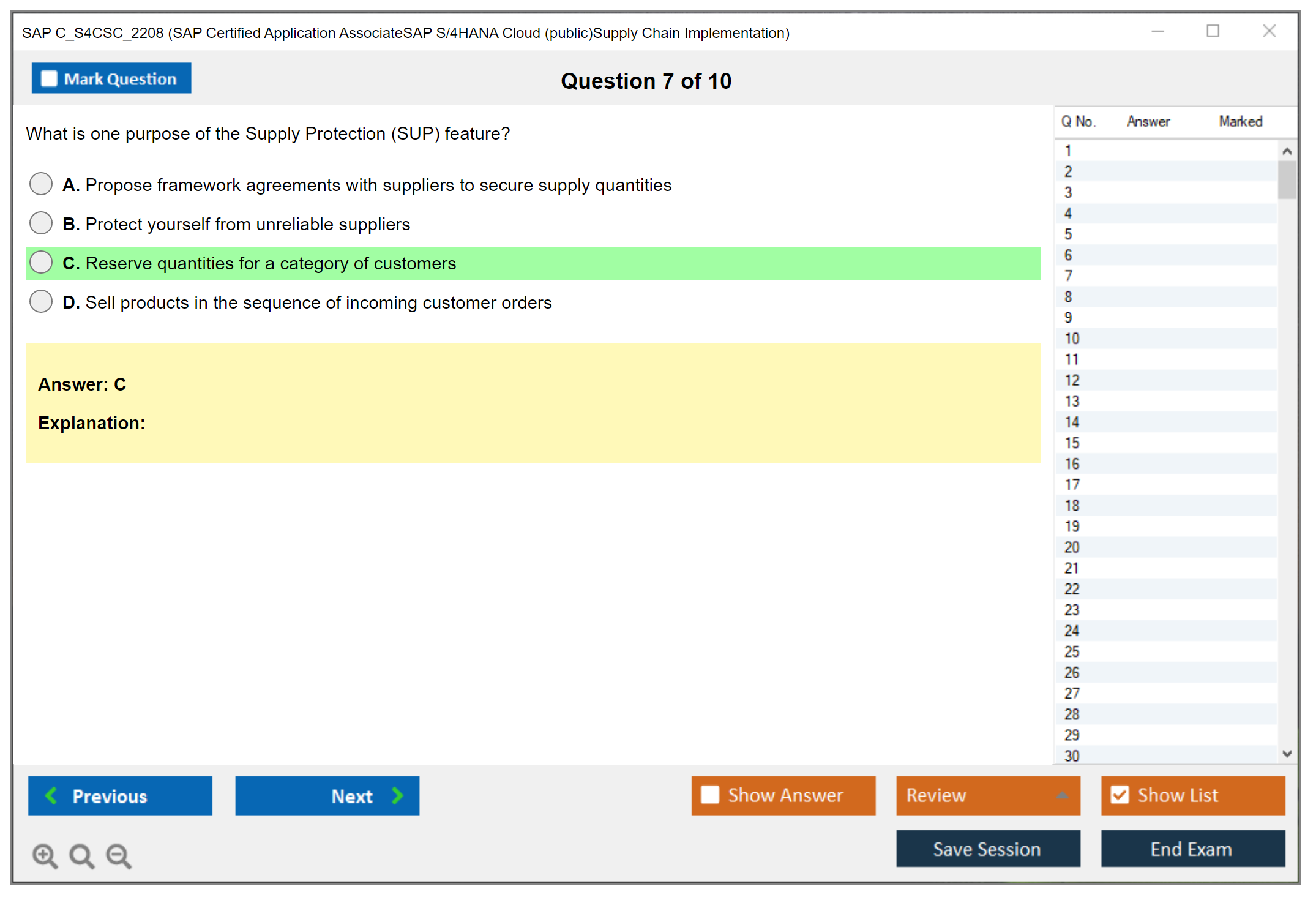This screenshot has height=900, width=1316.
Task: Click the green left arrow on Previous
Action: tap(51, 795)
